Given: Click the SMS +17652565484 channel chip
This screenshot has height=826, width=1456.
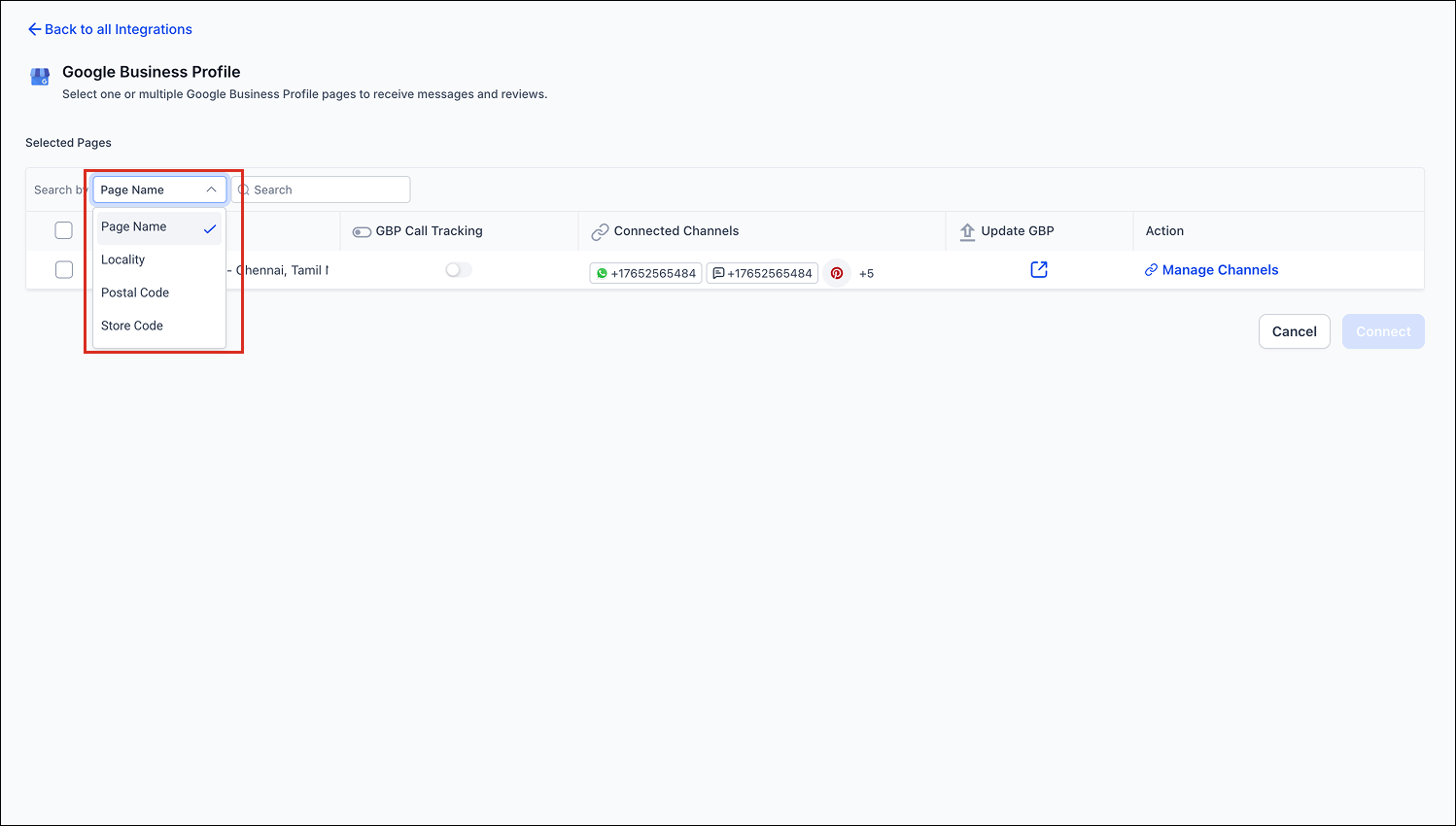Looking at the screenshot, I should [762, 273].
